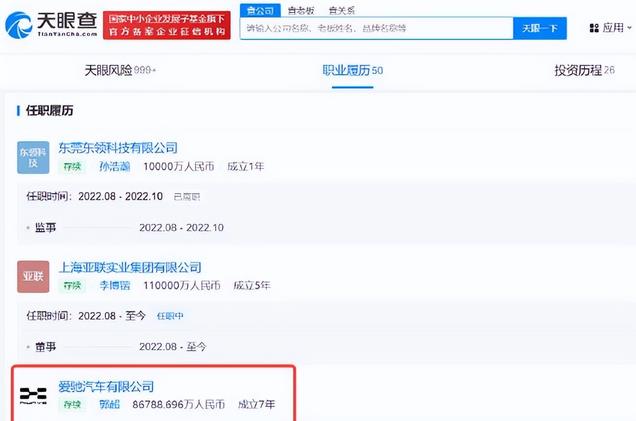Screen dimensions: 636x421
Task: Click the 26 count beside 投资历程
Action: 609,70
